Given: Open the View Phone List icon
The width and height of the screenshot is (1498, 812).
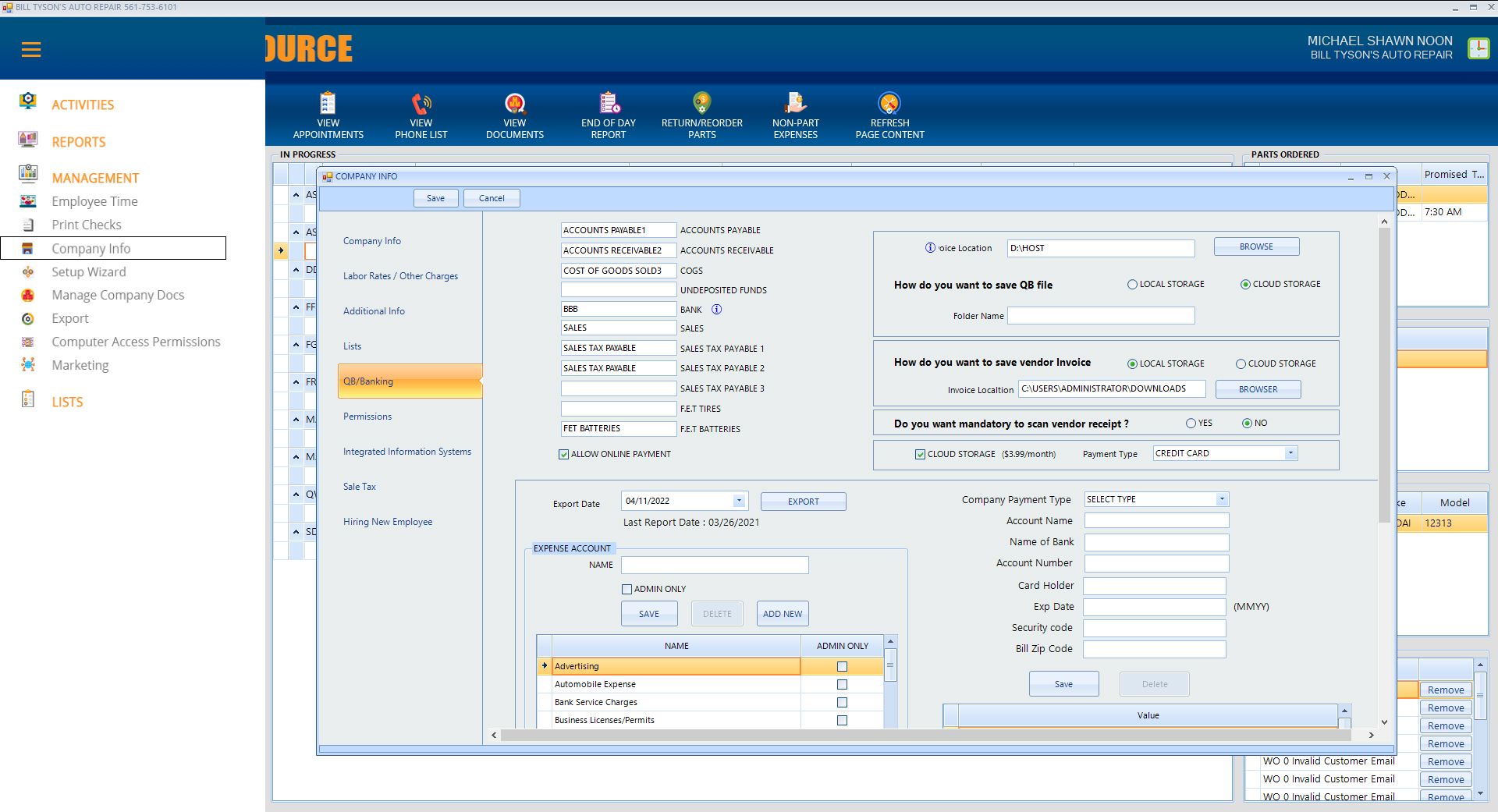Looking at the screenshot, I should (421, 104).
